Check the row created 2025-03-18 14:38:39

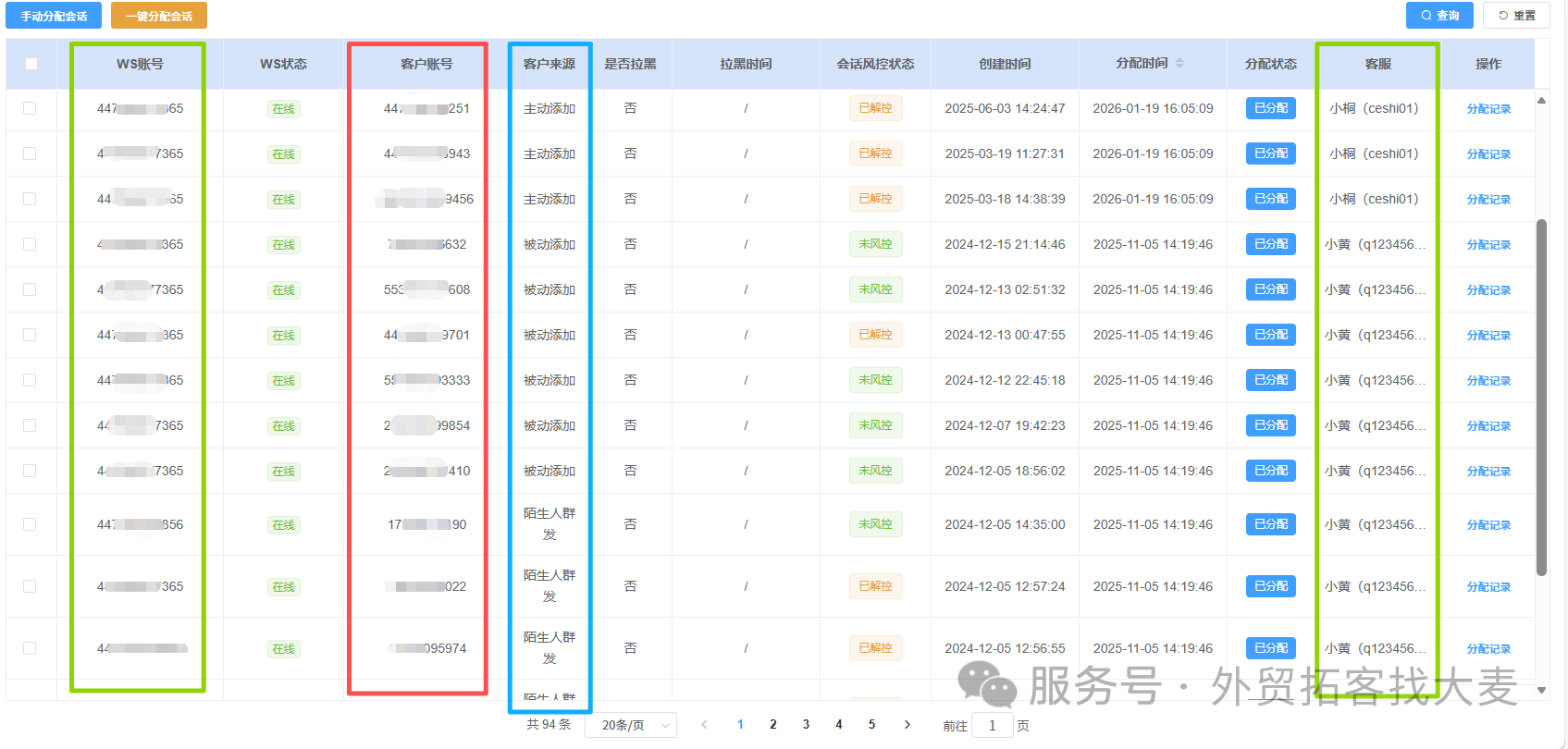click(30, 199)
